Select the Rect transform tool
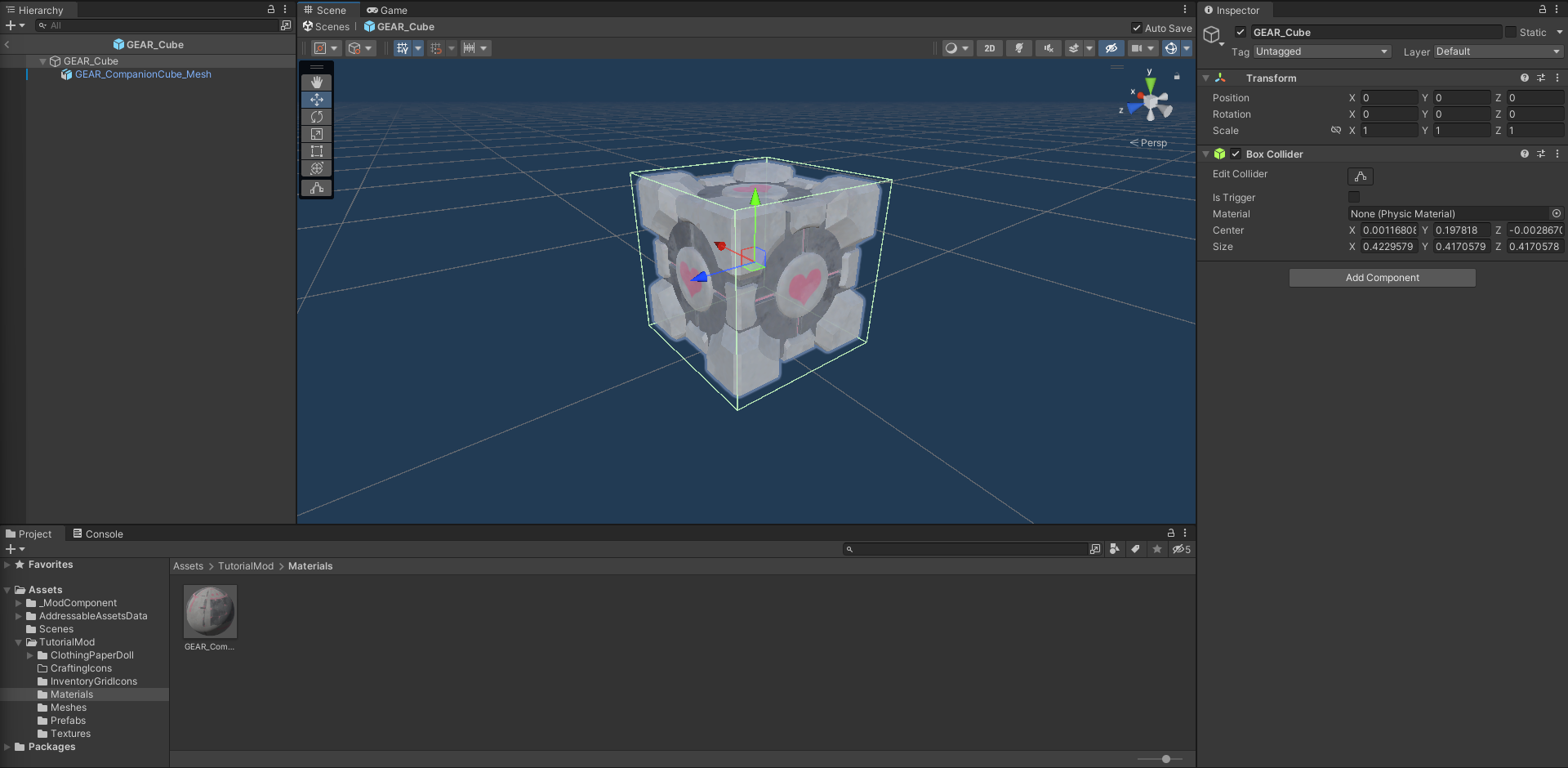This screenshot has width=1568, height=768. (x=317, y=151)
